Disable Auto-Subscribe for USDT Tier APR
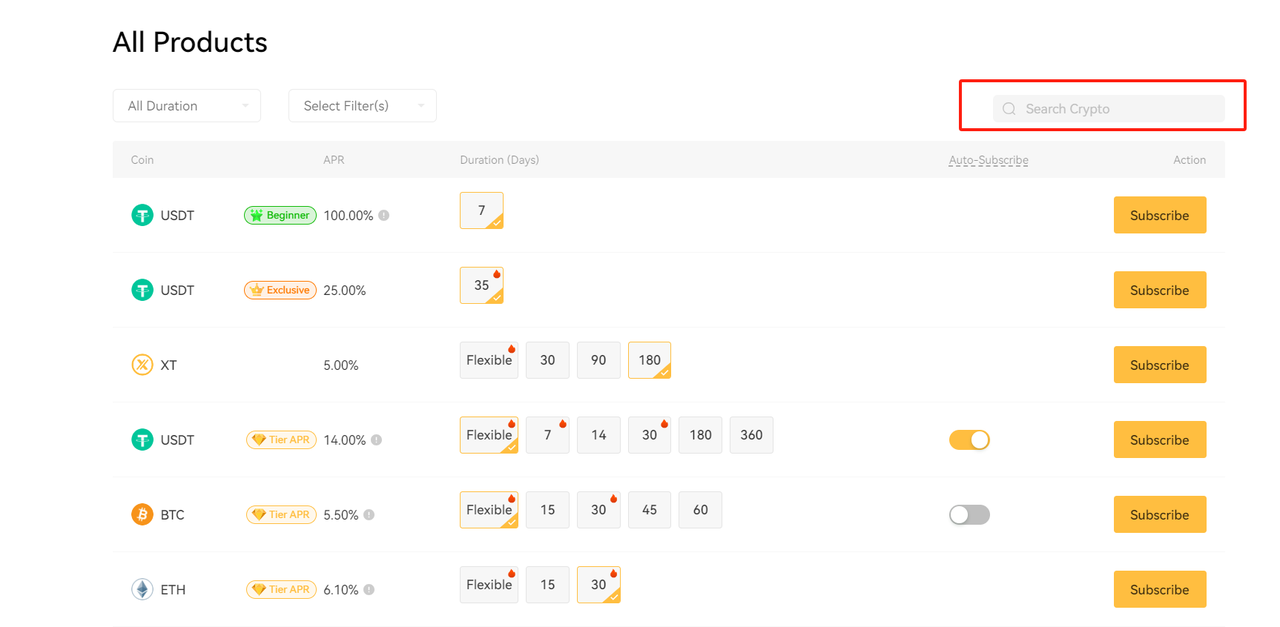This screenshot has height=627, width=1280. (x=969, y=440)
